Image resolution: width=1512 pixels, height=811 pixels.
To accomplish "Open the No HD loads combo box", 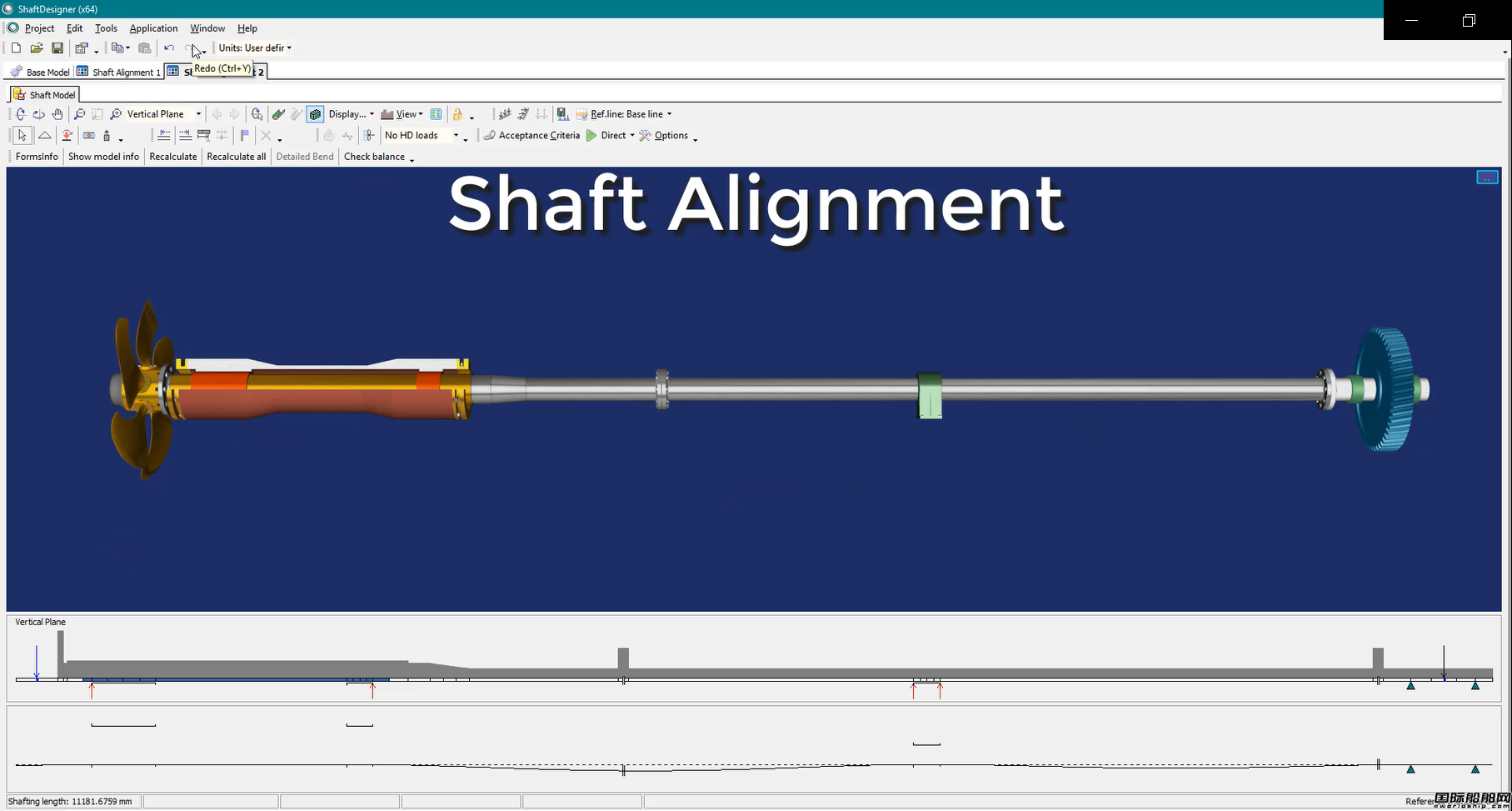I will pyautogui.click(x=422, y=135).
